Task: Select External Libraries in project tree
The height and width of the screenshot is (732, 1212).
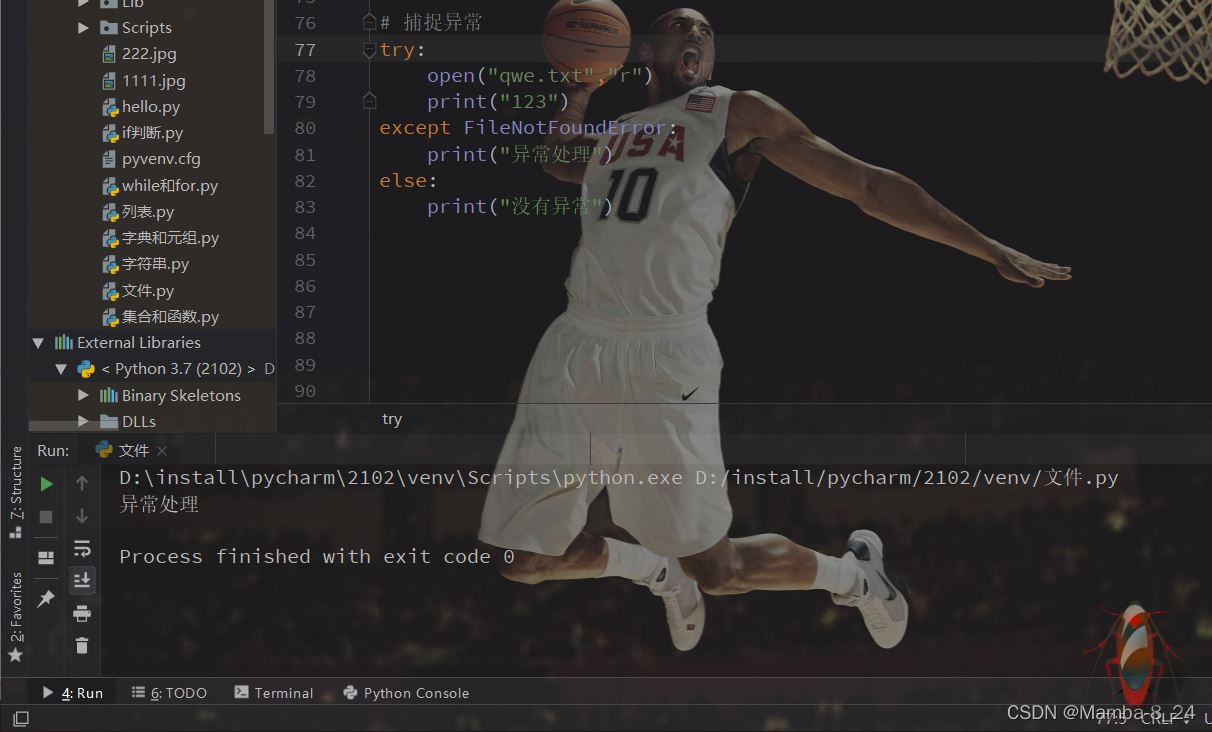Action: (139, 343)
